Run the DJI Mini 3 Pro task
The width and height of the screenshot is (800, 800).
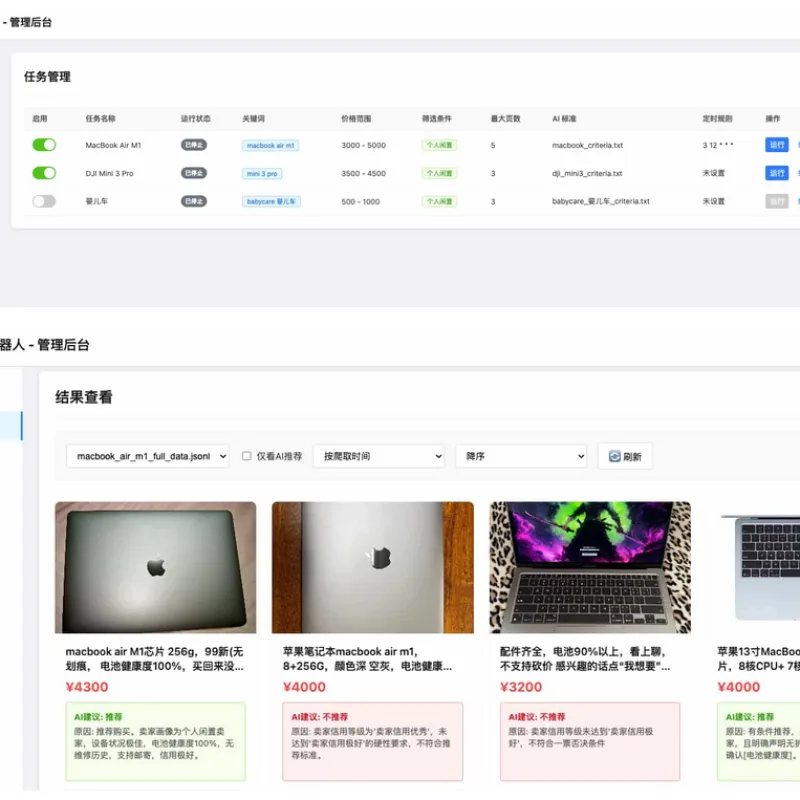(x=777, y=173)
